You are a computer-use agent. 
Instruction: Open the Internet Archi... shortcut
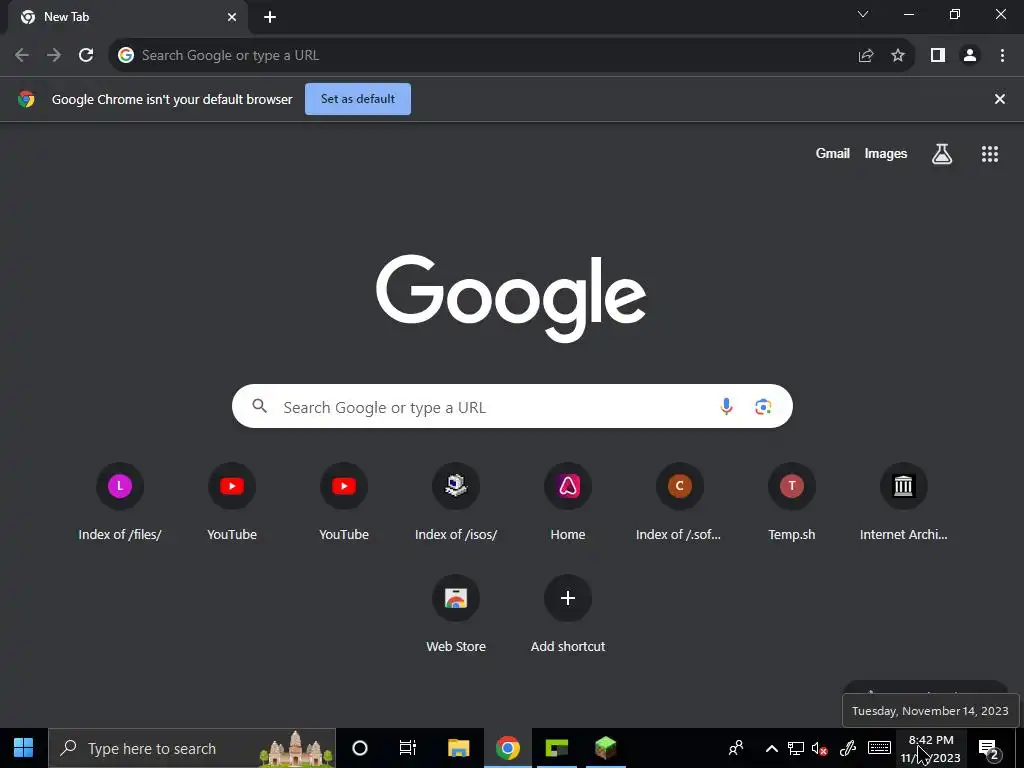[x=904, y=502]
